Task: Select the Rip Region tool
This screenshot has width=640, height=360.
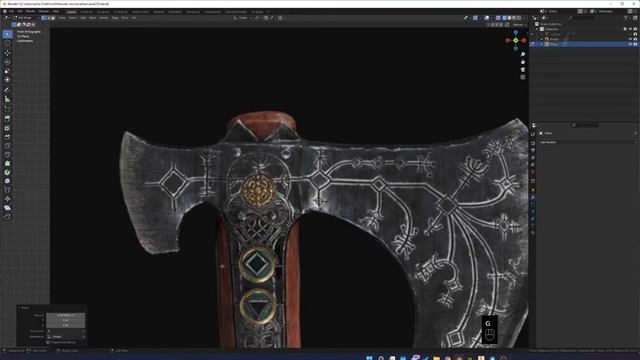Action: point(7,217)
